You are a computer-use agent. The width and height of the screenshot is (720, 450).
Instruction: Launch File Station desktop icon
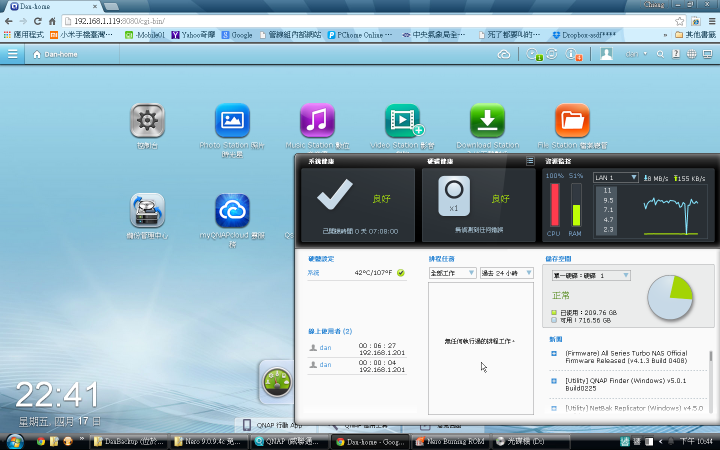point(572,121)
